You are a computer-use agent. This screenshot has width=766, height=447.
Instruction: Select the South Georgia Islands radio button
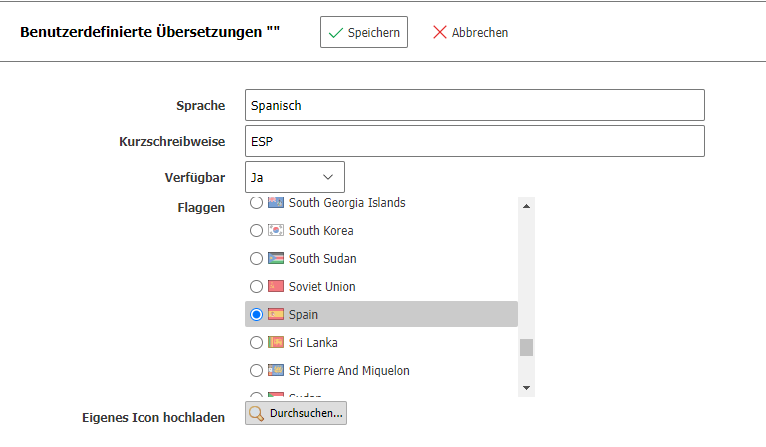pos(257,203)
